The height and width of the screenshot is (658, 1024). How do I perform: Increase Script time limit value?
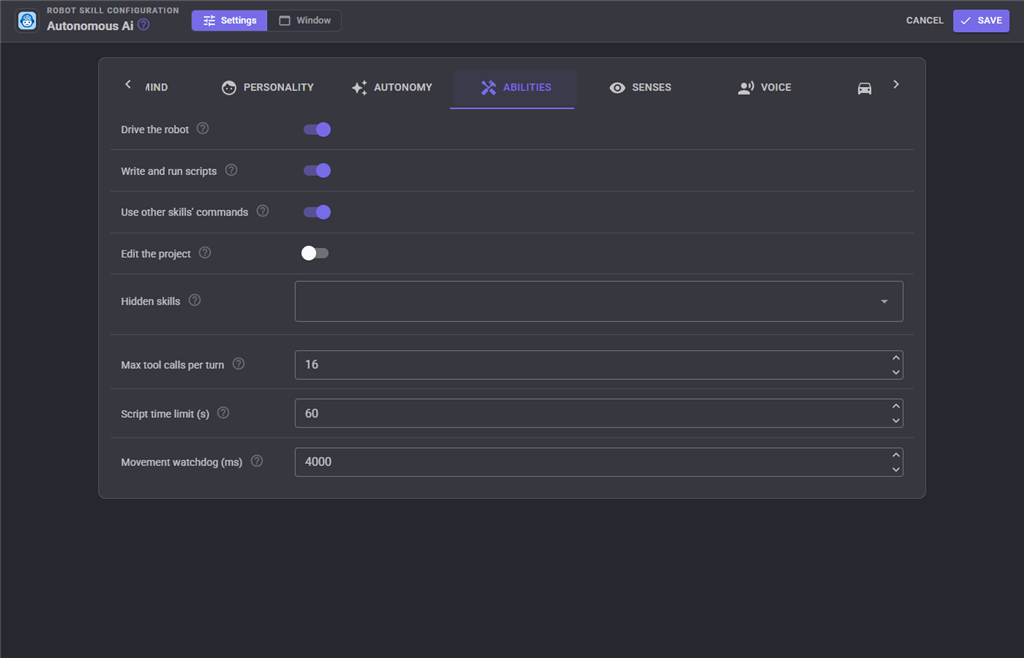(896, 406)
